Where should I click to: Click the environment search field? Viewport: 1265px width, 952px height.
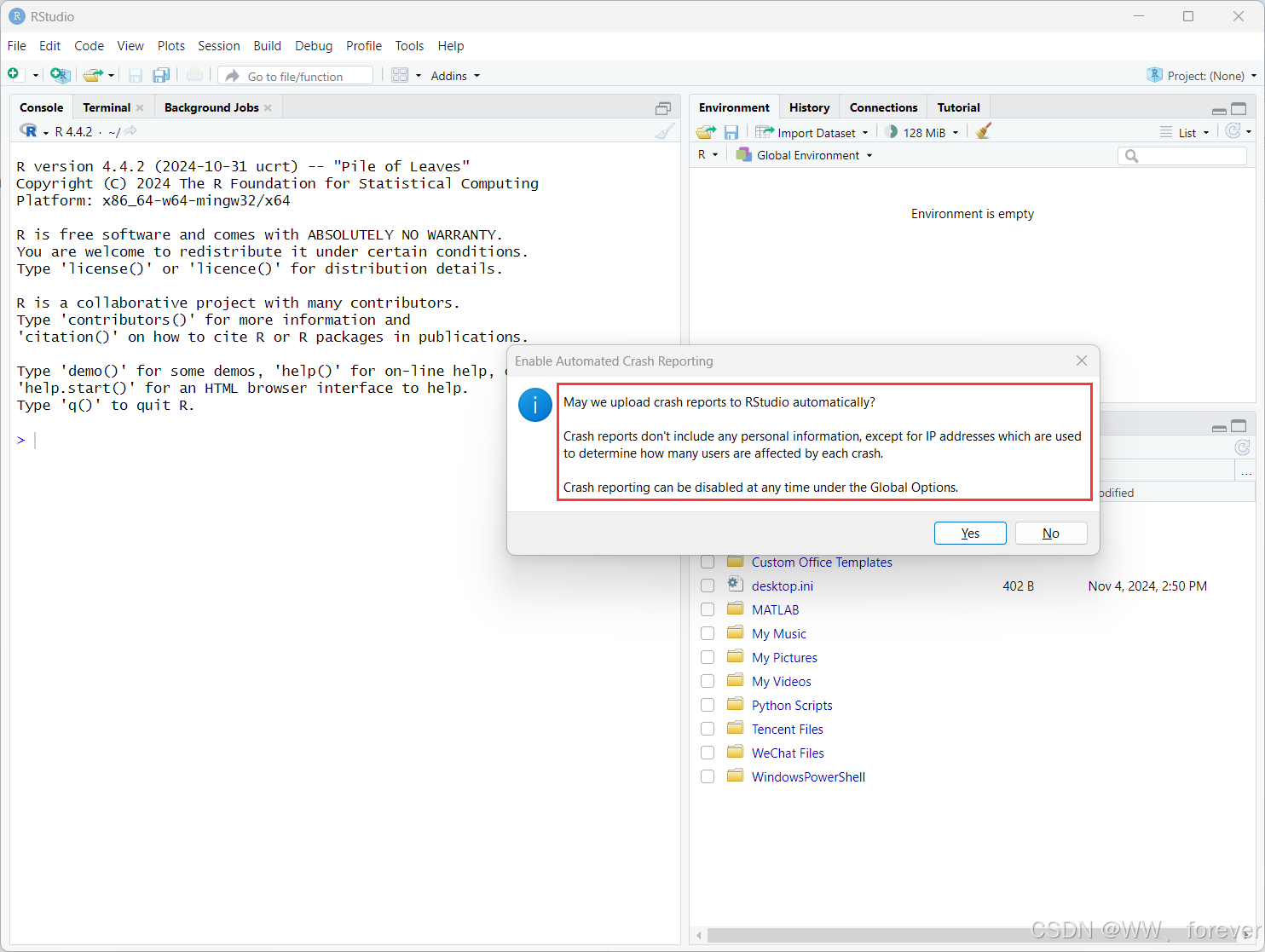click(x=1181, y=156)
